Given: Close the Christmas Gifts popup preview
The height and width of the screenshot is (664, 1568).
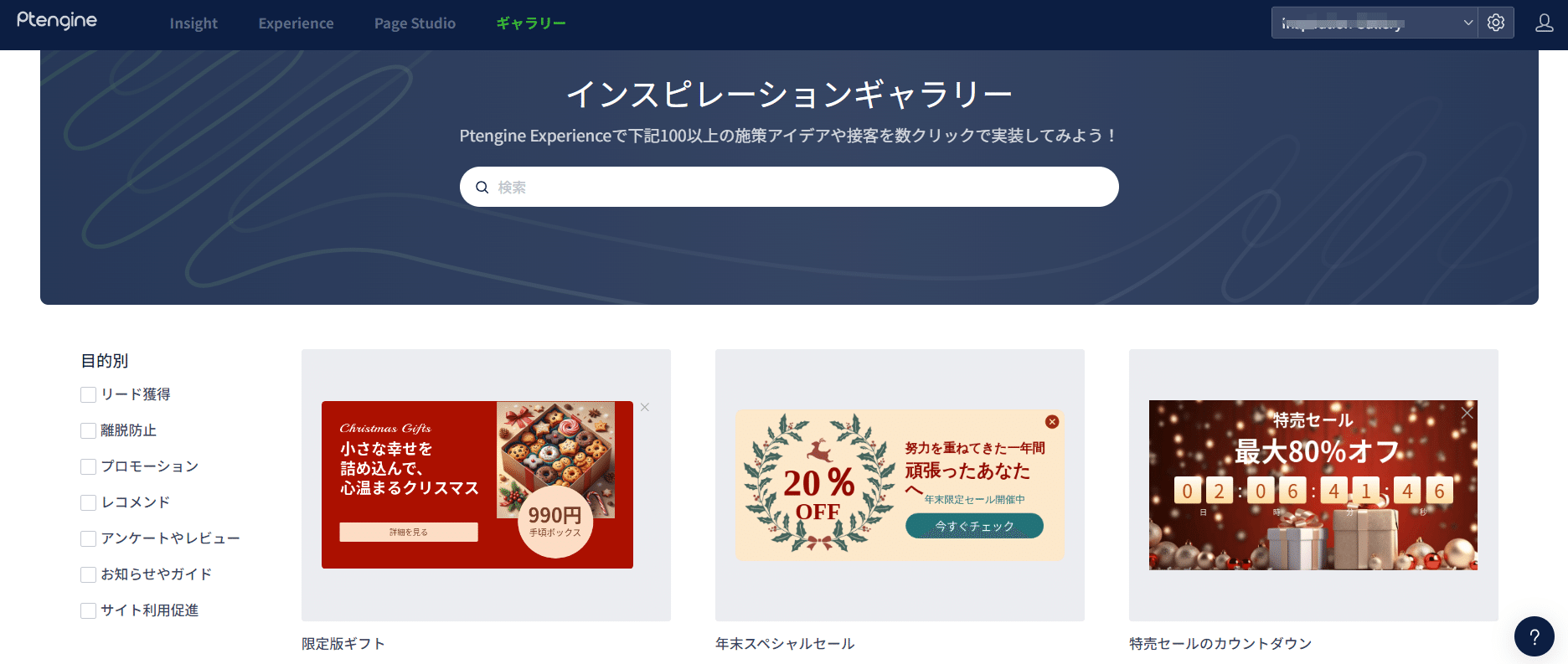Looking at the screenshot, I should pyautogui.click(x=645, y=407).
